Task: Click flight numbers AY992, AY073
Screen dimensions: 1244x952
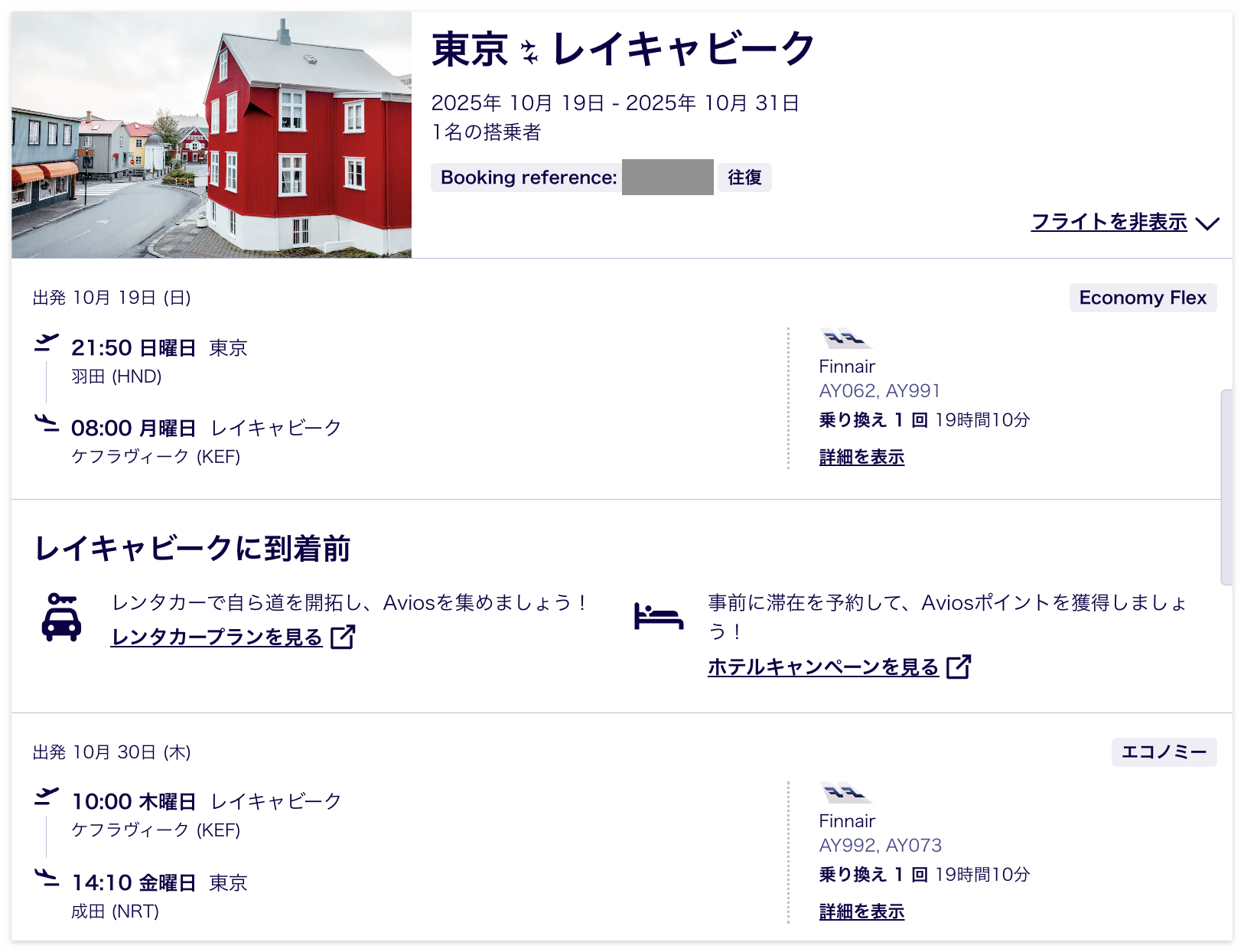Action: [881, 846]
